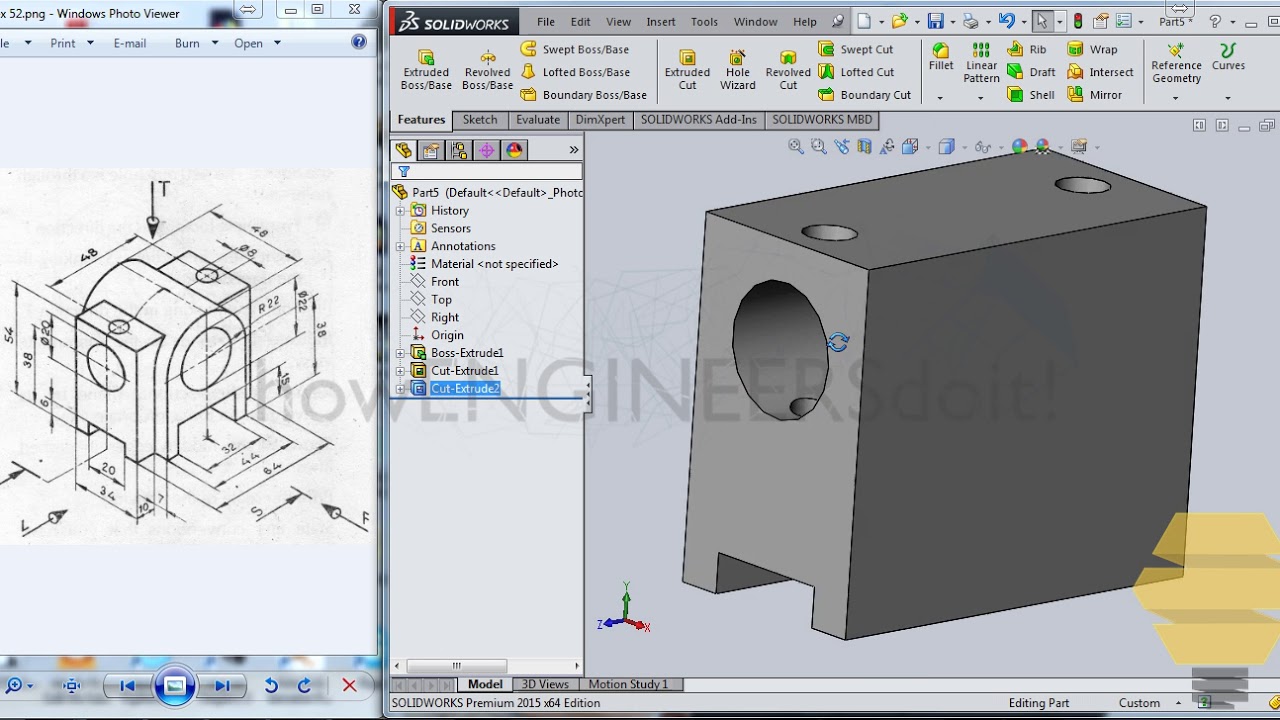Click the Save icon in SolidWorks toolbar
Viewport: 1280px width, 720px height.
point(935,21)
